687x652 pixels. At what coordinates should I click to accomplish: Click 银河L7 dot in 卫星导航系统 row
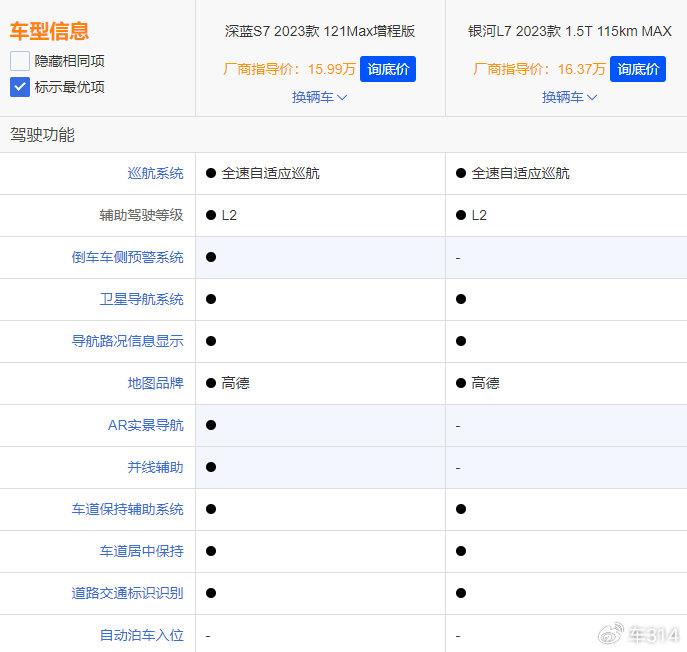[x=460, y=299]
